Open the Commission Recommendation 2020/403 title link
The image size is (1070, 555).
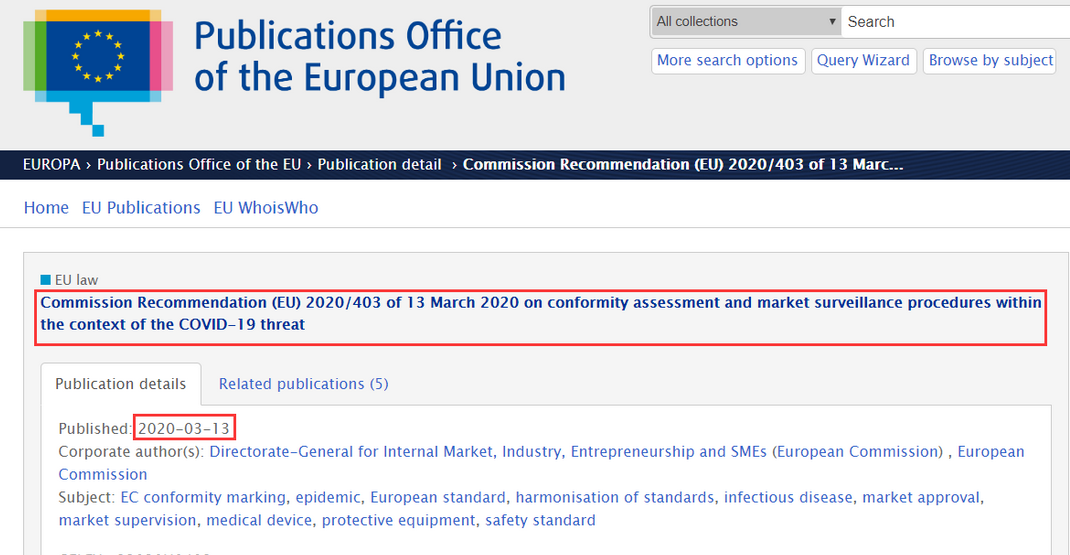point(540,313)
